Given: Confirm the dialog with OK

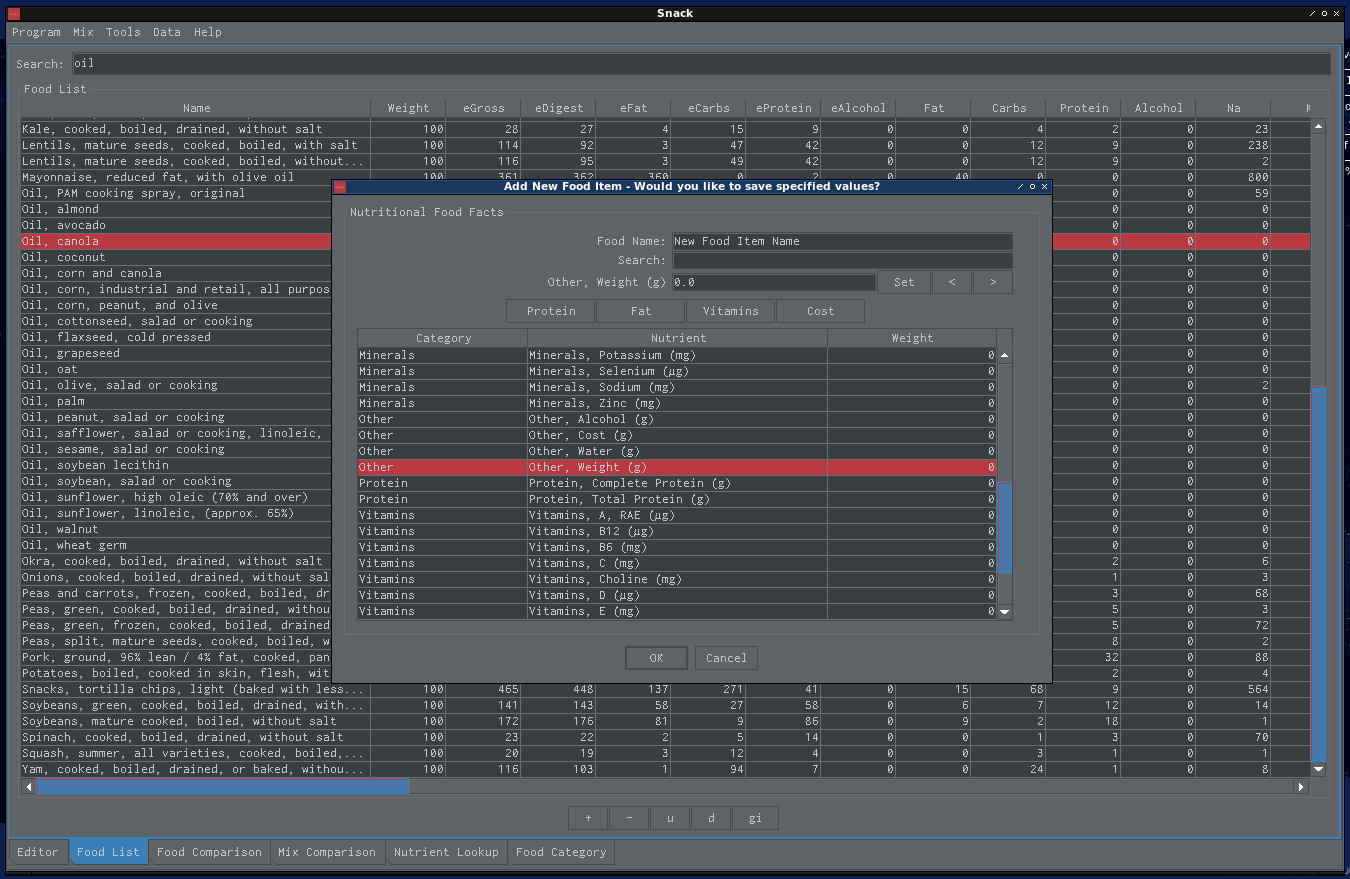Looking at the screenshot, I should point(656,658).
